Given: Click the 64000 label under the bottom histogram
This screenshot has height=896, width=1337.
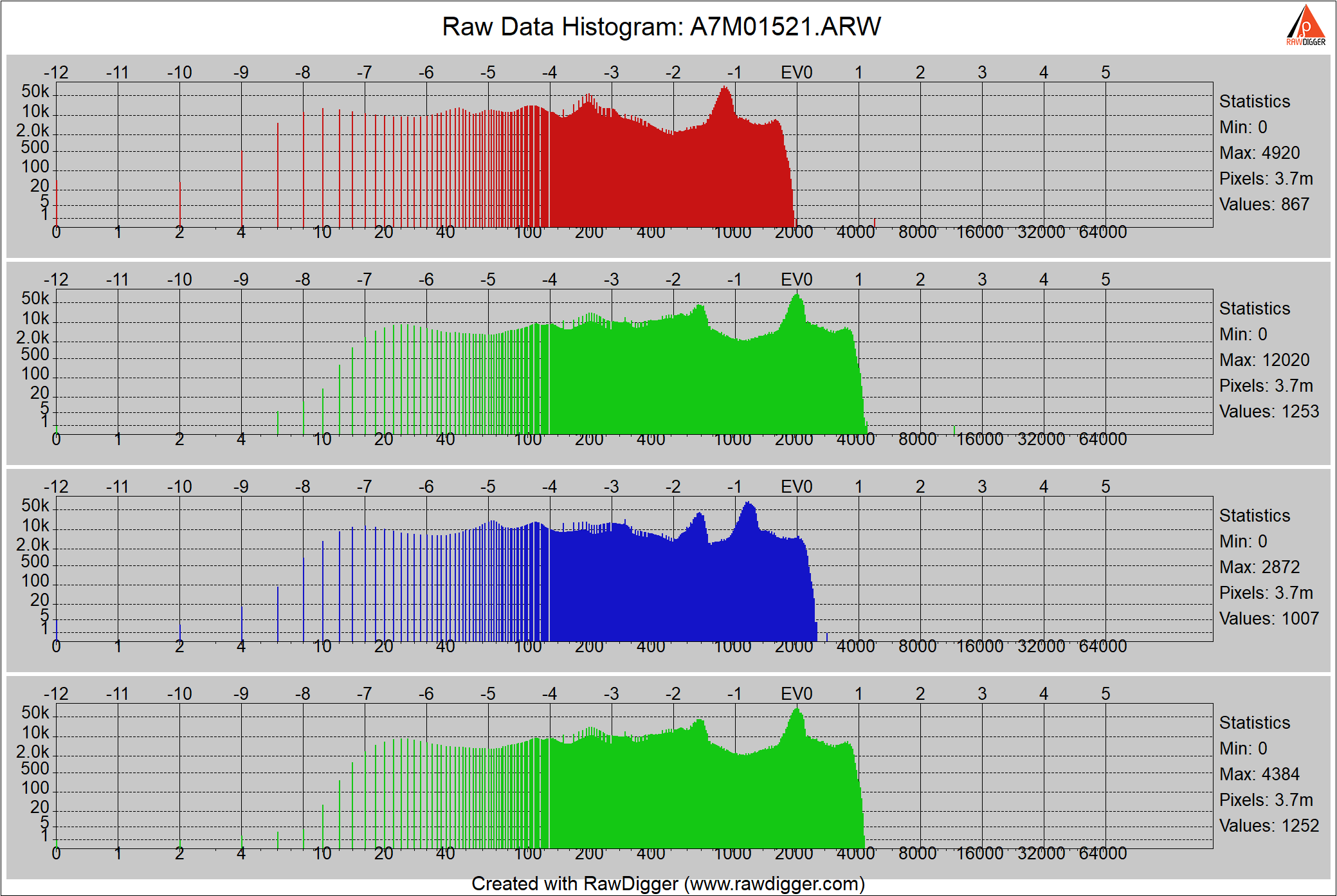Looking at the screenshot, I should [x=1102, y=854].
